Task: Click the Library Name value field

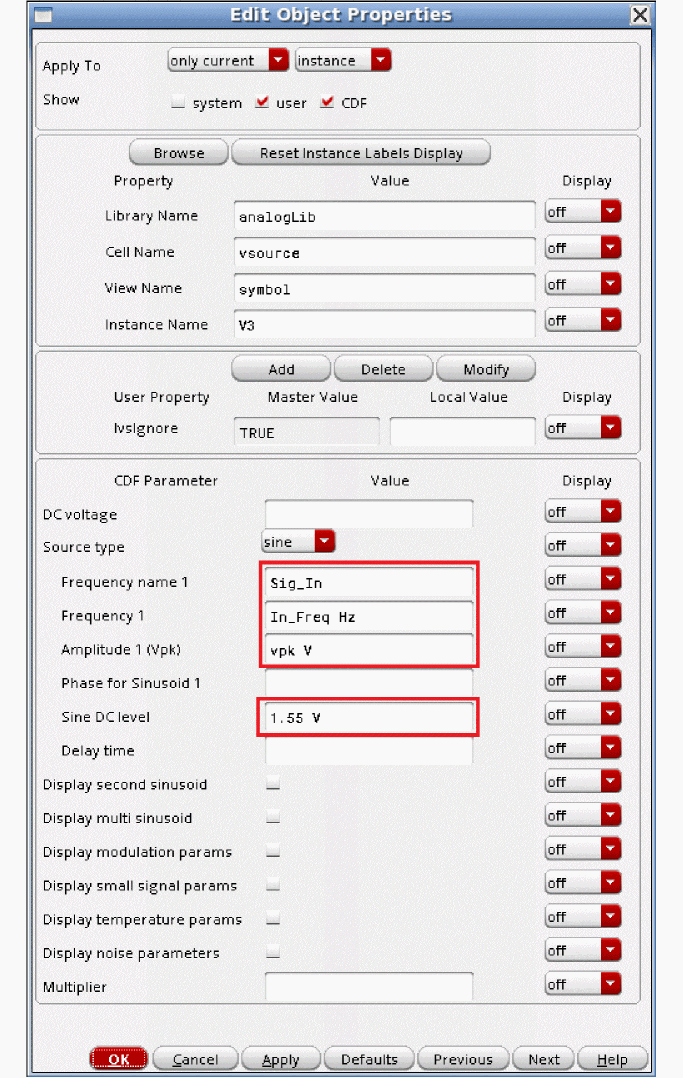Action: click(x=384, y=217)
